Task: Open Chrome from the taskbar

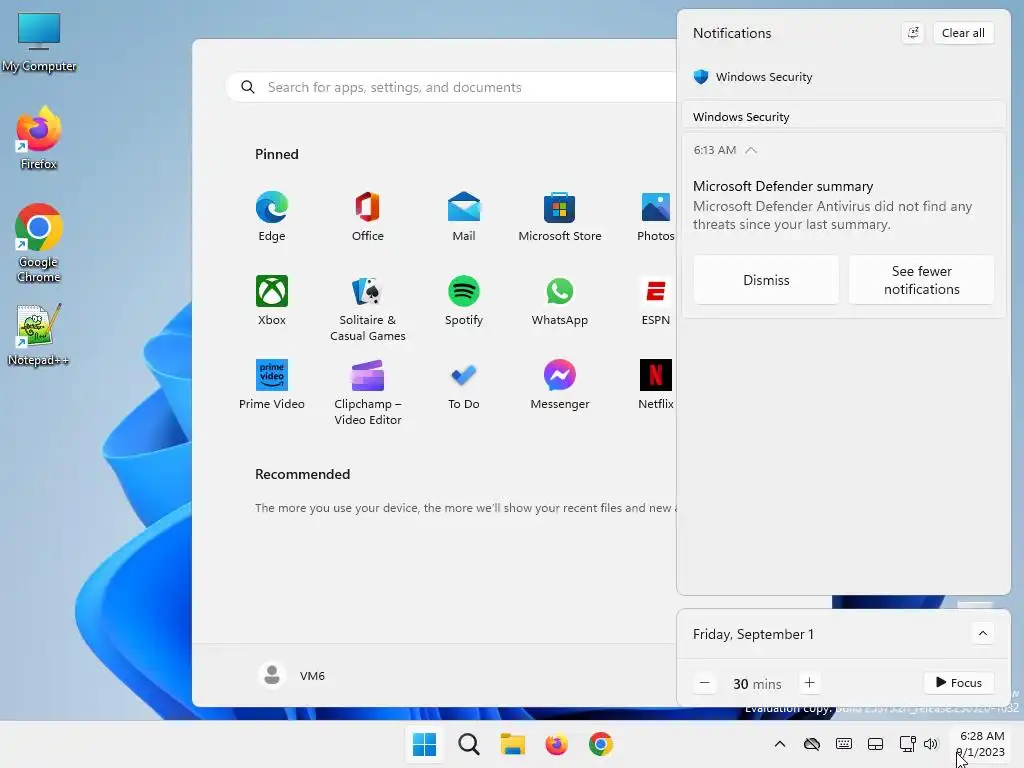Action: (x=601, y=744)
